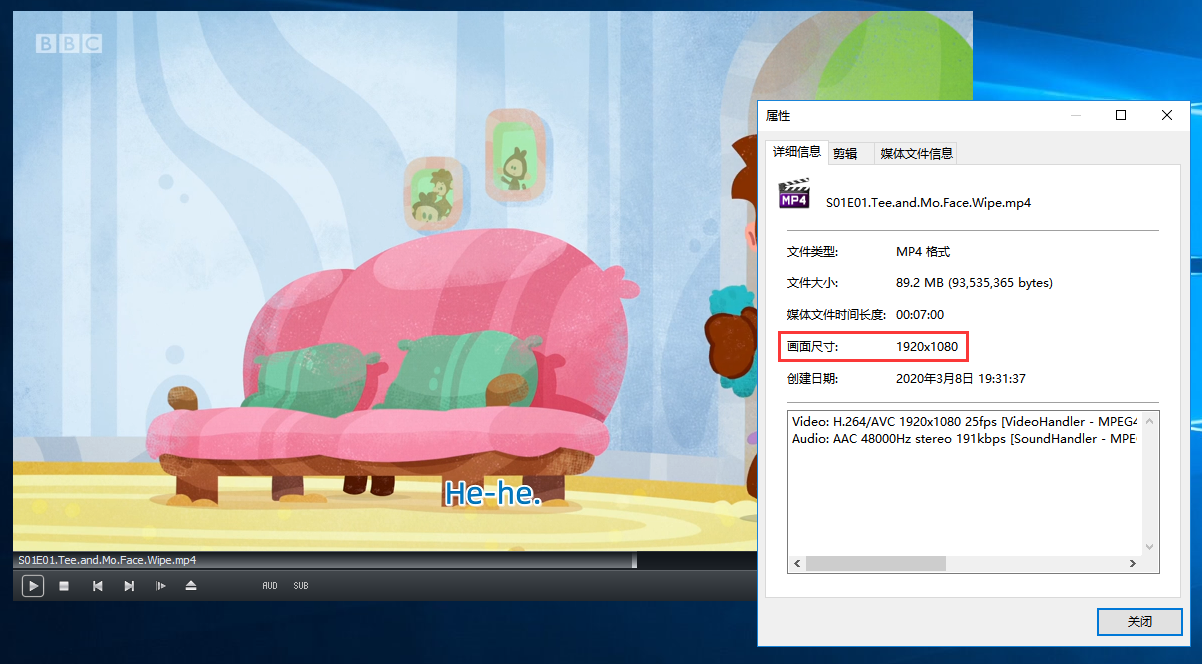Click the filename in player status bar
Viewport: 1202px width, 664px height.
[107, 560]
